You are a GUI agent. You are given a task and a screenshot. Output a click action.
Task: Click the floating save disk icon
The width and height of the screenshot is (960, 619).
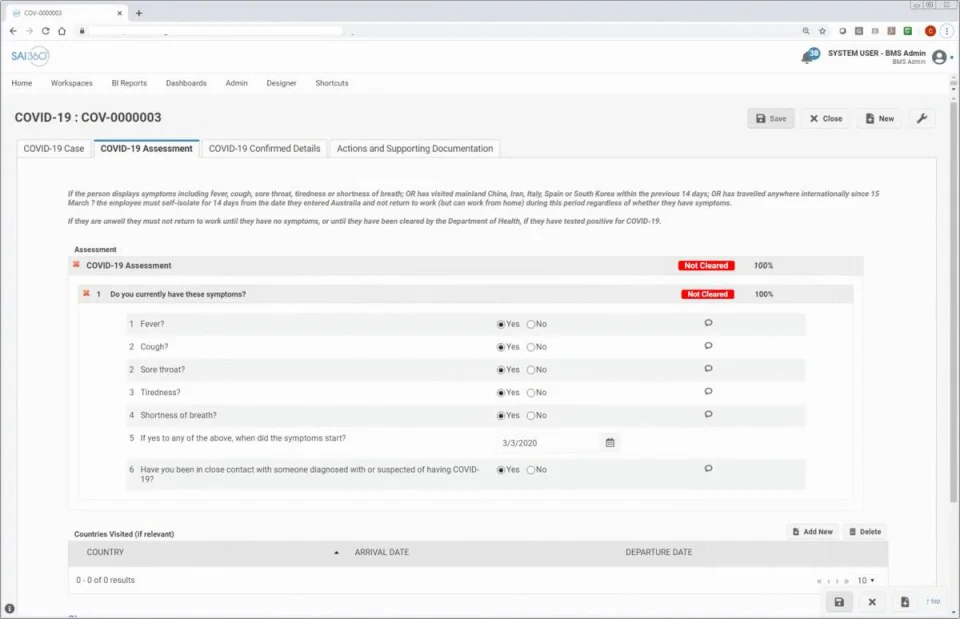click(838, 602)
